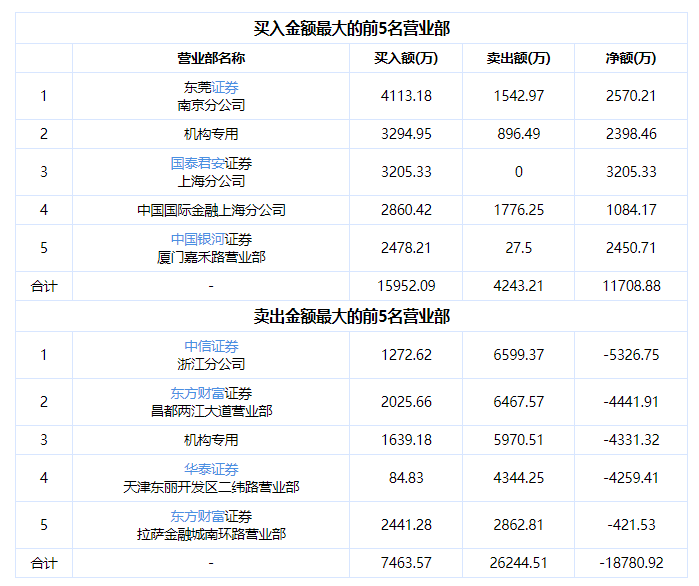Select the 营业部名称 column header
699x586 pixels.
(x=211, y=58)
